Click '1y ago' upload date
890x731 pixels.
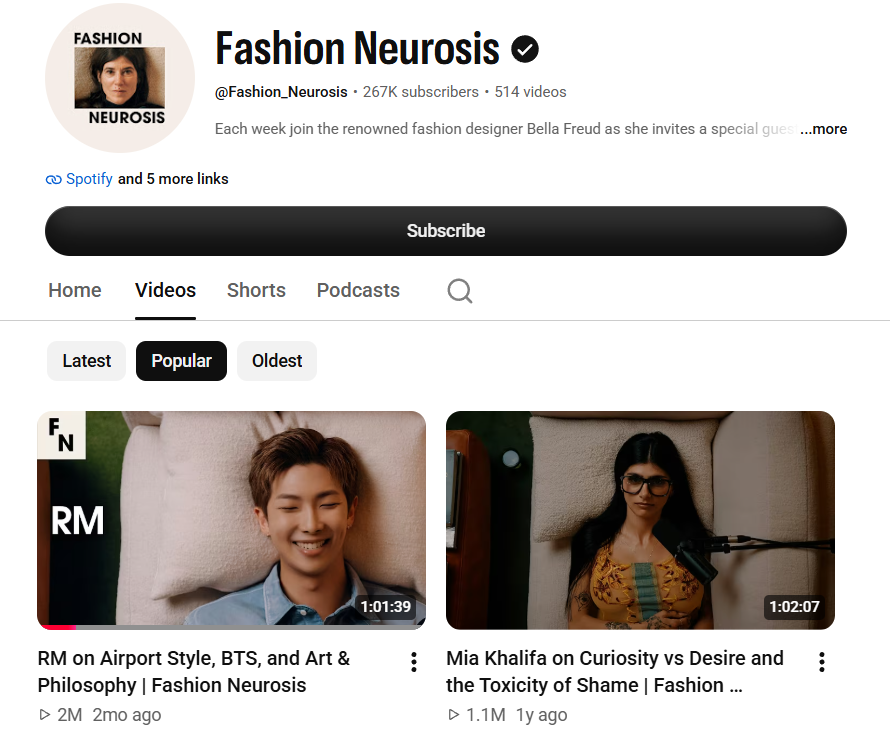click(x=541, y=715)
